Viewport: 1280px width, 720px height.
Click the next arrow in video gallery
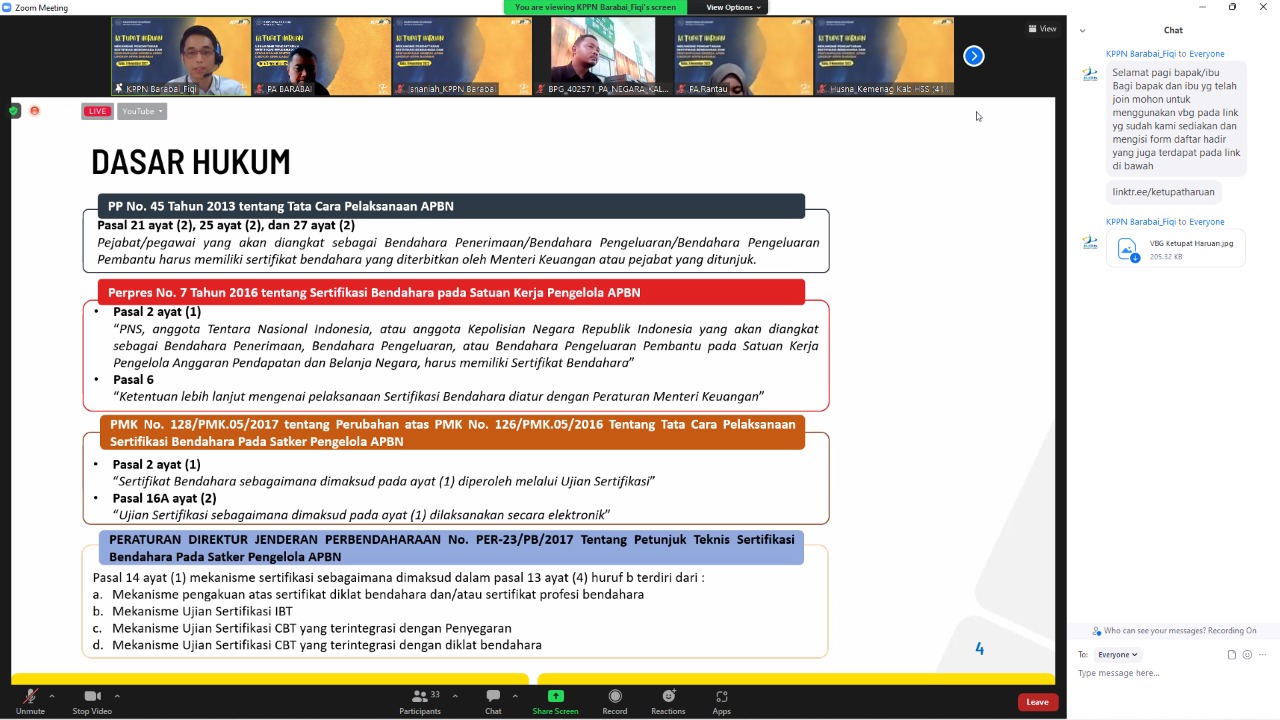point(974,56)
